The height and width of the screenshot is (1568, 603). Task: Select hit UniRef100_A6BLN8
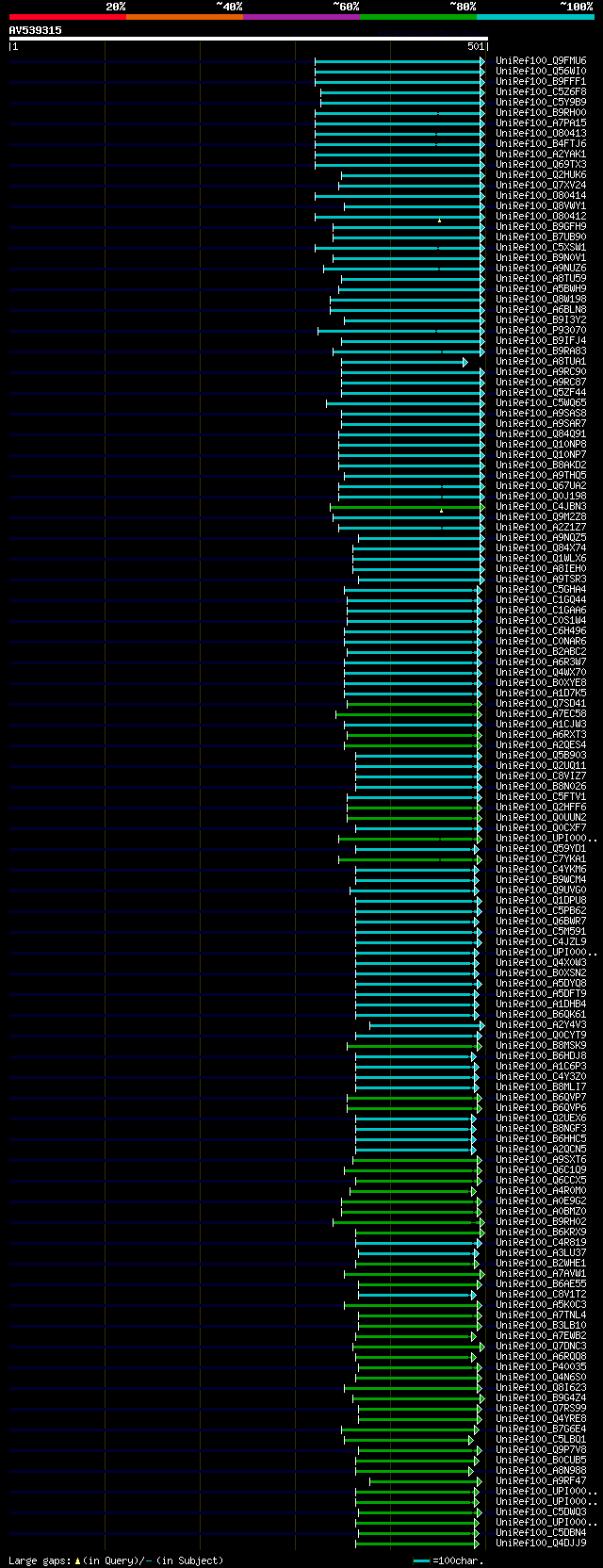(541, 309)
